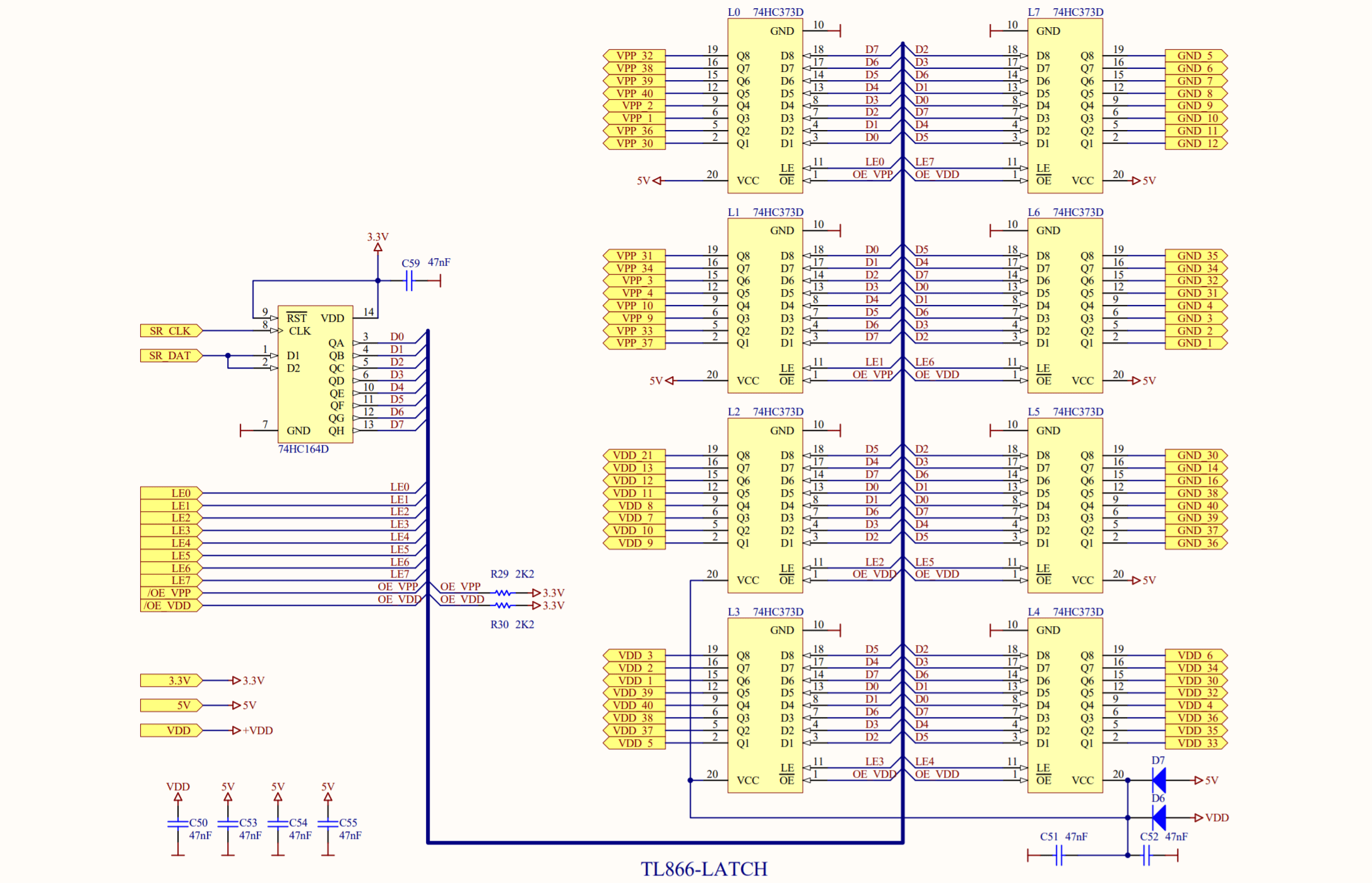
Task: Click the /OE_VDD output enable label
Action: click(169, 605)
